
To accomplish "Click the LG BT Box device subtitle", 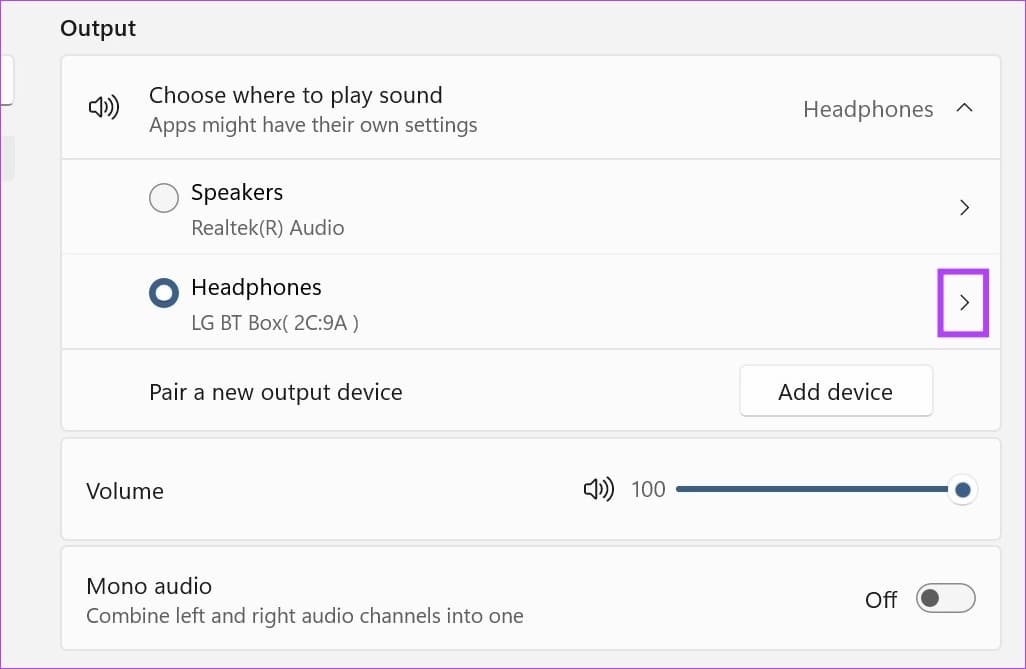I will click(x=274, y=323).
